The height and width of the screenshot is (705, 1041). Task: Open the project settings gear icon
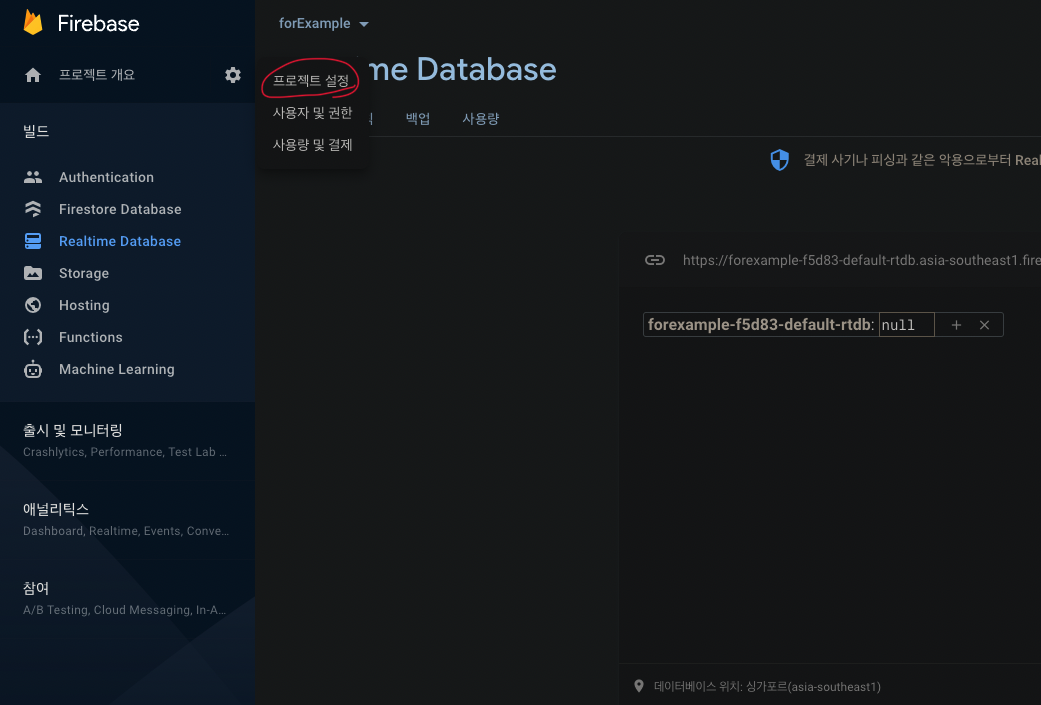(232, 75)
